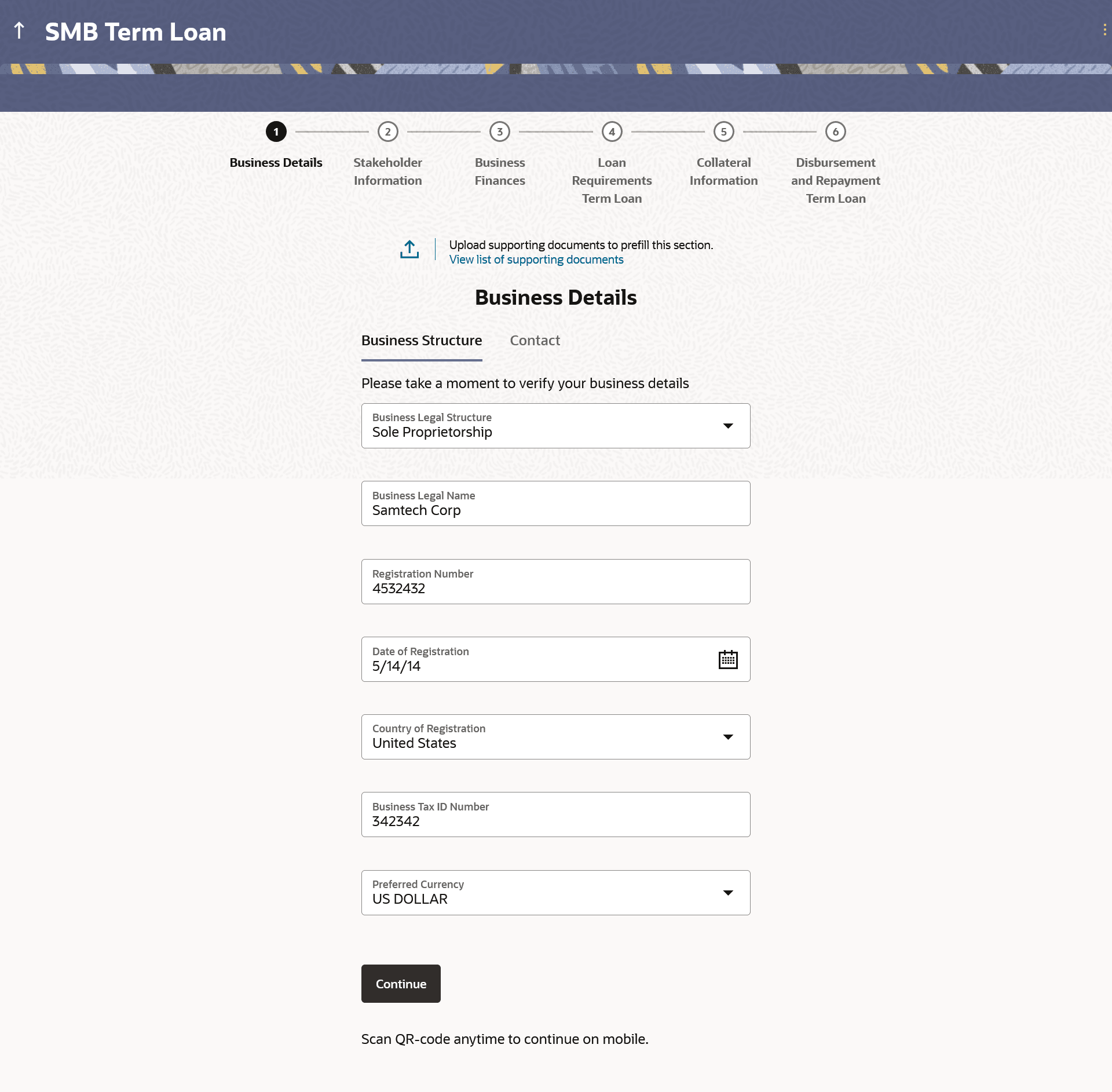Expand the Business Legal Structure dropdown
The width and height of the screenshot is (1112, 1092).
[727, 426]
